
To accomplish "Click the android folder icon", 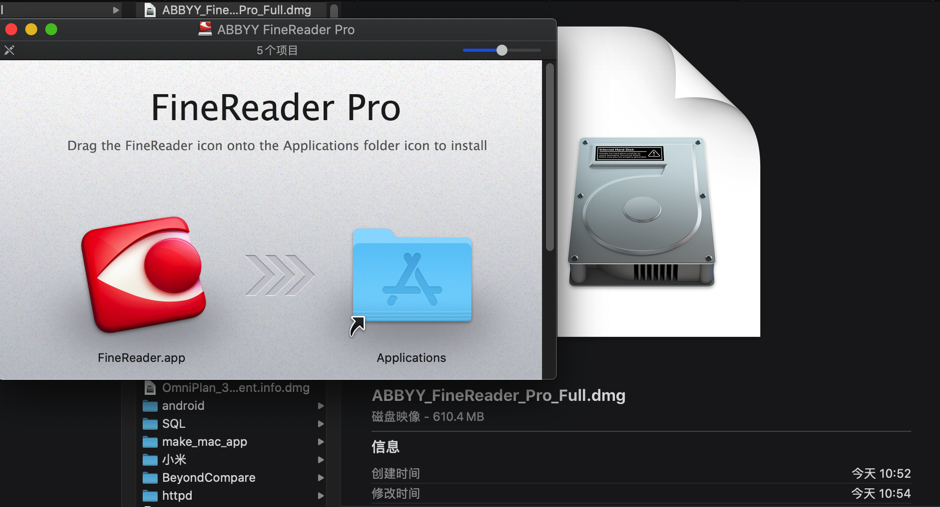I will 150,406.
